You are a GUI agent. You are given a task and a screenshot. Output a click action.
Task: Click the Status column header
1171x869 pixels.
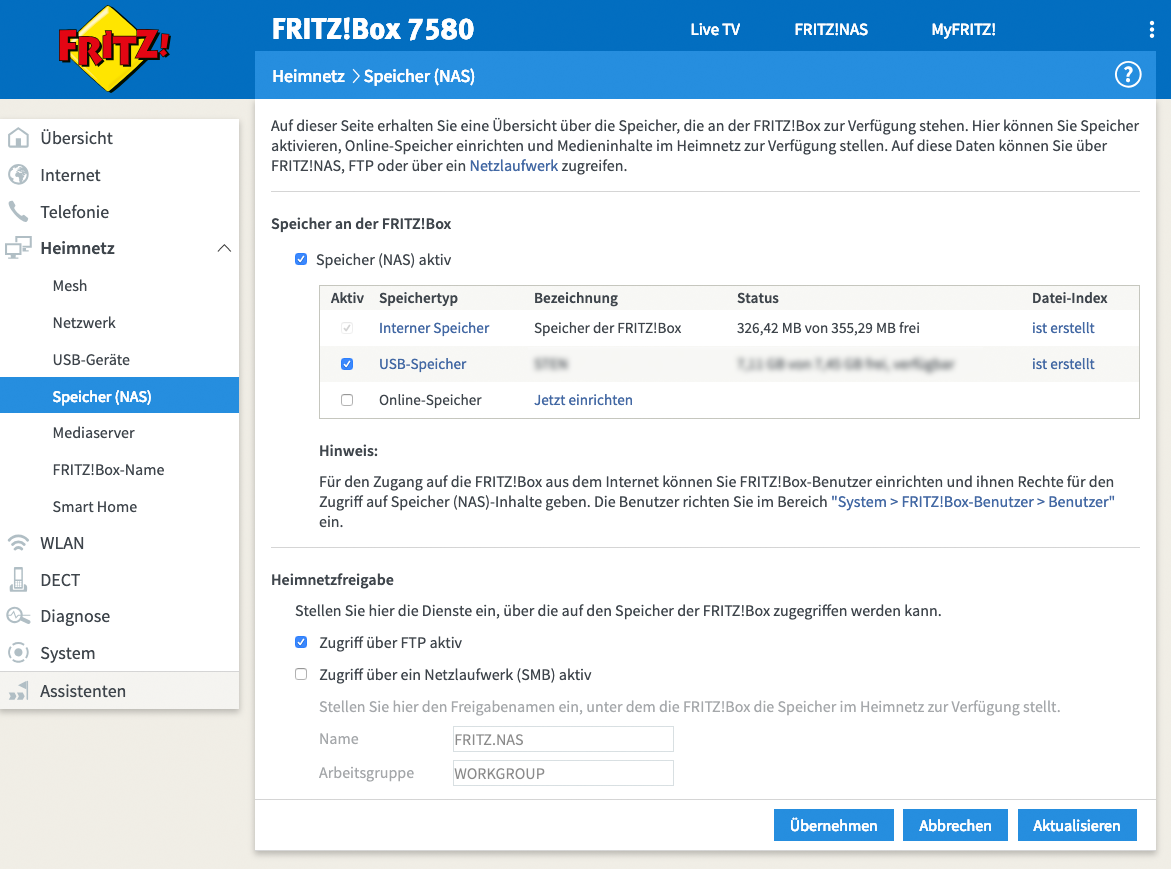pyautogui.click(x=757, y=298)
